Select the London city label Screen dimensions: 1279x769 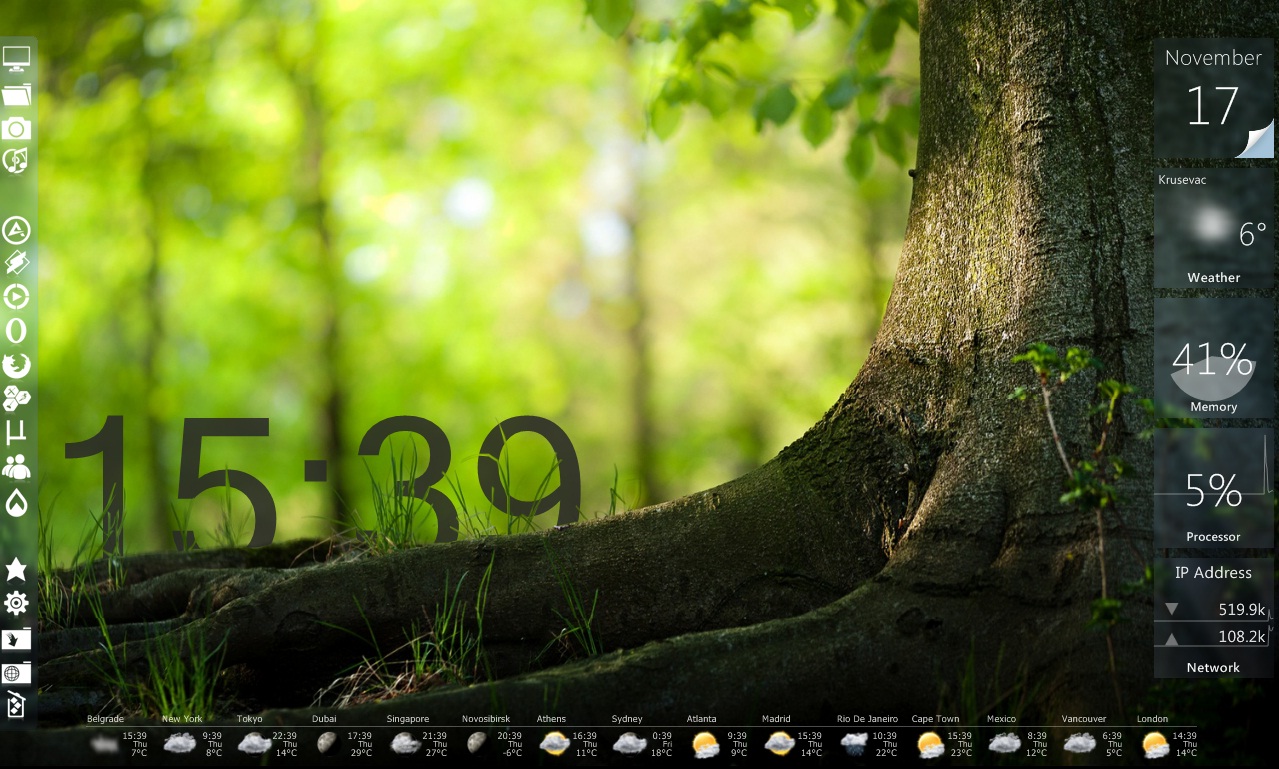[1152, 719]
